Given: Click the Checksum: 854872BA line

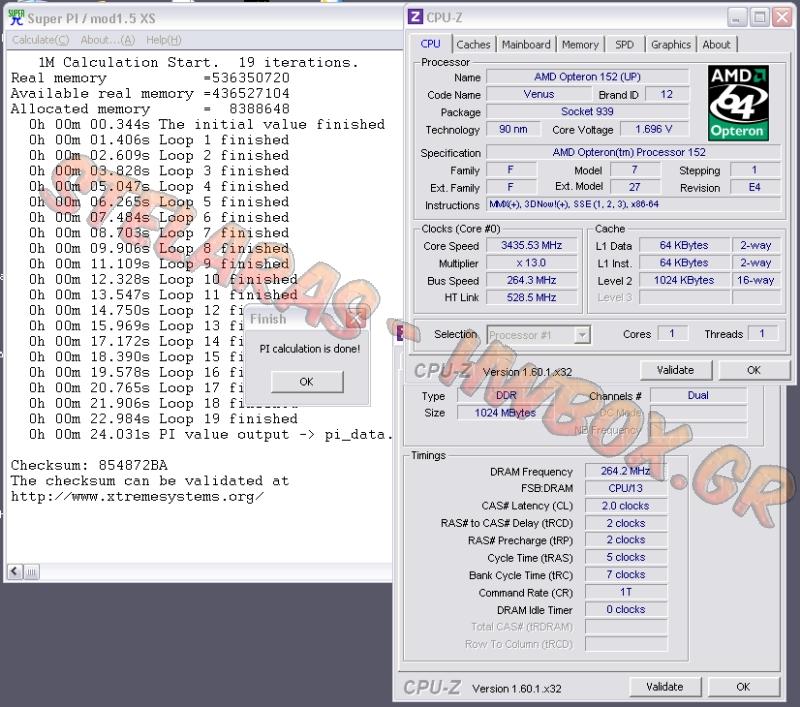Looking at the screenshot, I should (x=89, y=465).
